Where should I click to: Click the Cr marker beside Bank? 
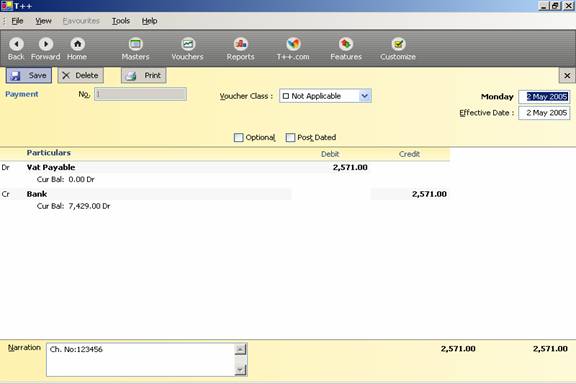point(6,194)
